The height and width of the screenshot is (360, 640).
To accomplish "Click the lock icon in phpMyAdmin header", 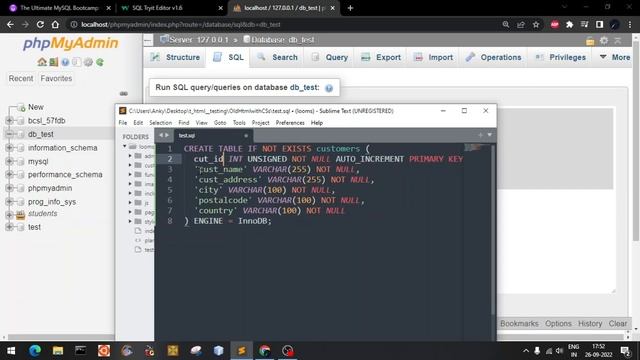I will point(590,40).
